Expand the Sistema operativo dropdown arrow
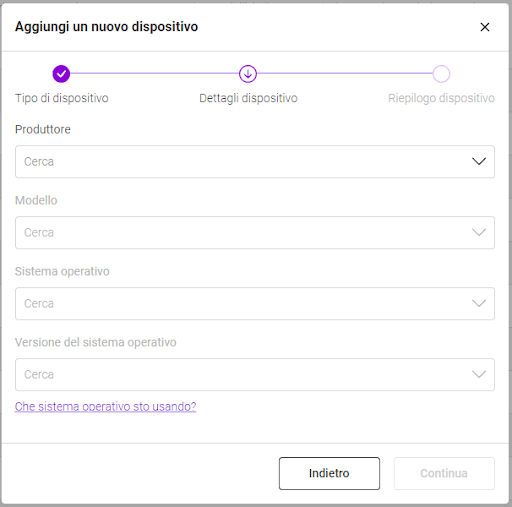This screenshot has height=507, width=512. click(x=479, y=304)
